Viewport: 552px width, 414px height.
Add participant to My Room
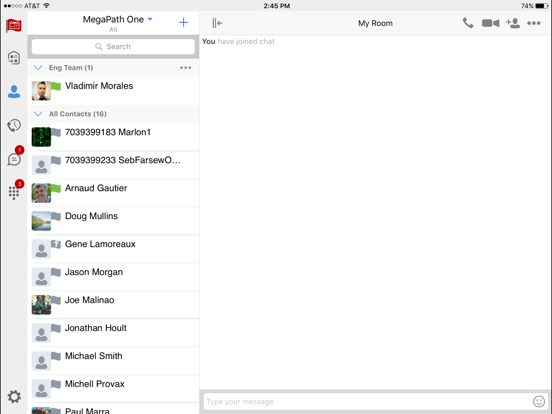(x=513, y=23)
